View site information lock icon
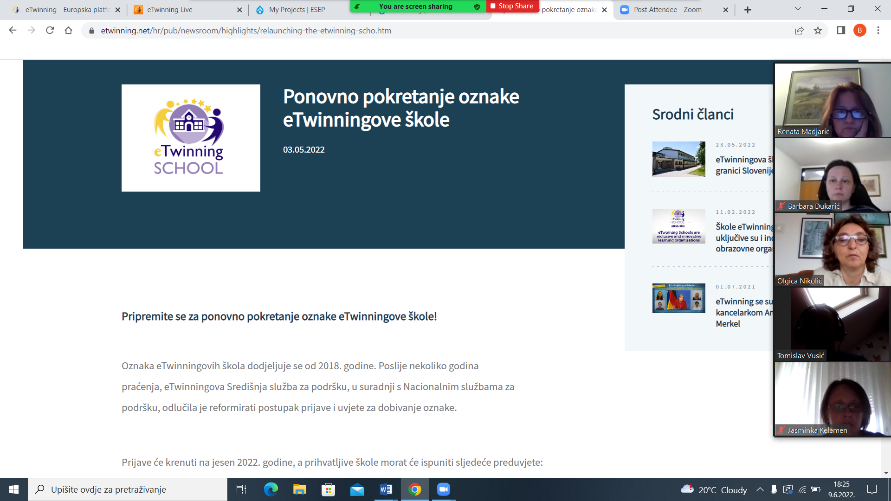The height and width of the screenshot is (501, 891). [x=91, y=31]
